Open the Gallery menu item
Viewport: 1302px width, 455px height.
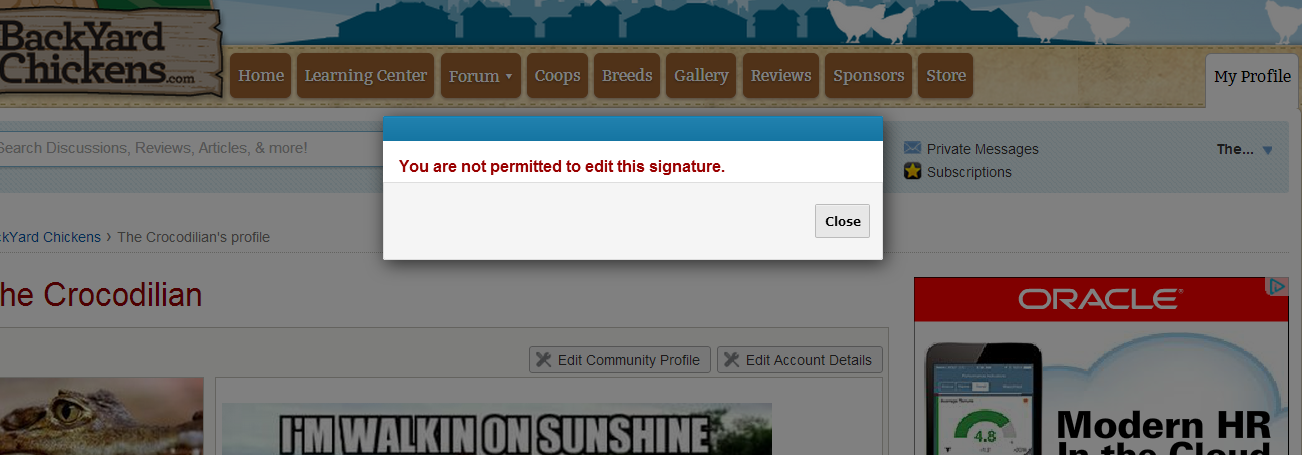click(x=701, y=76)
